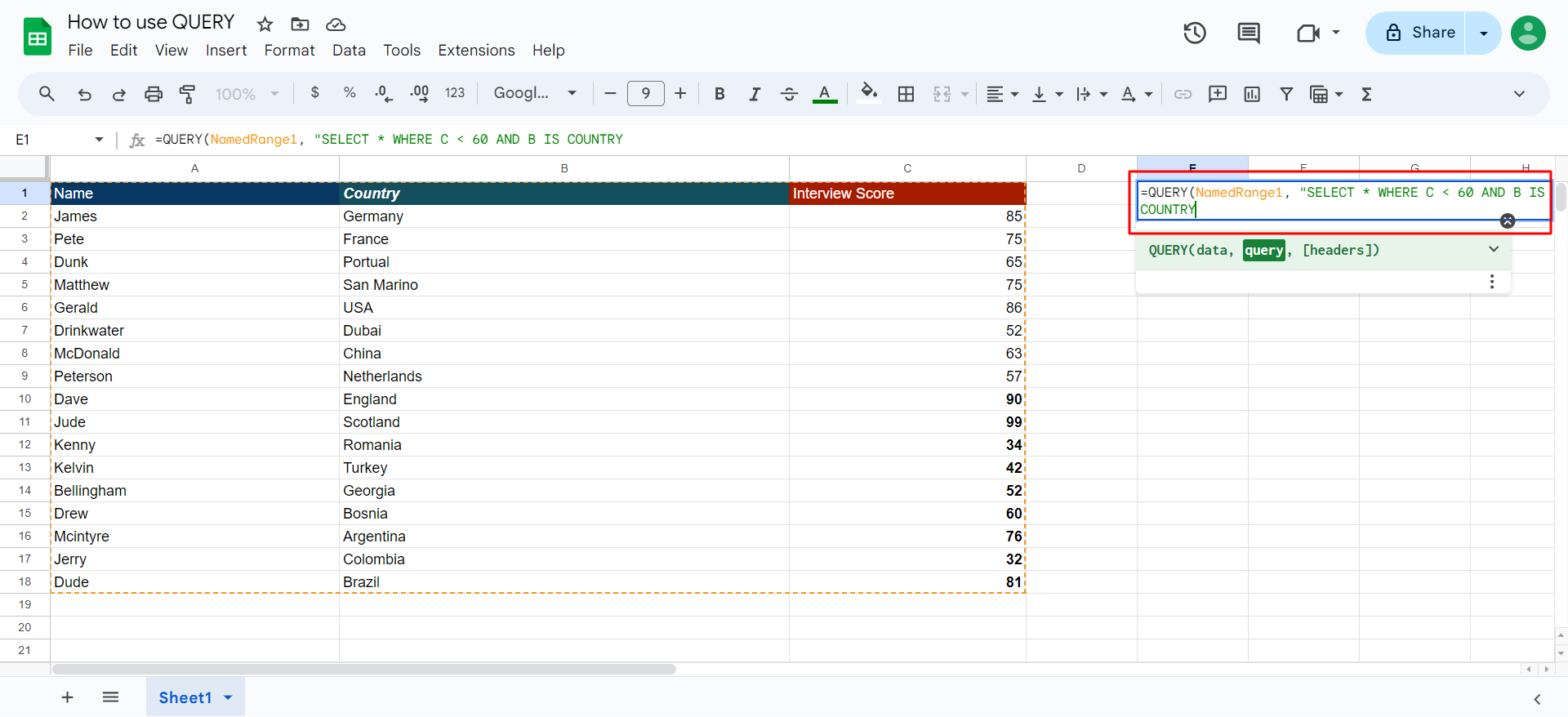Screen dimensions: 1568x717
Task: Click the merge cells icon
Action: point(942,94)
